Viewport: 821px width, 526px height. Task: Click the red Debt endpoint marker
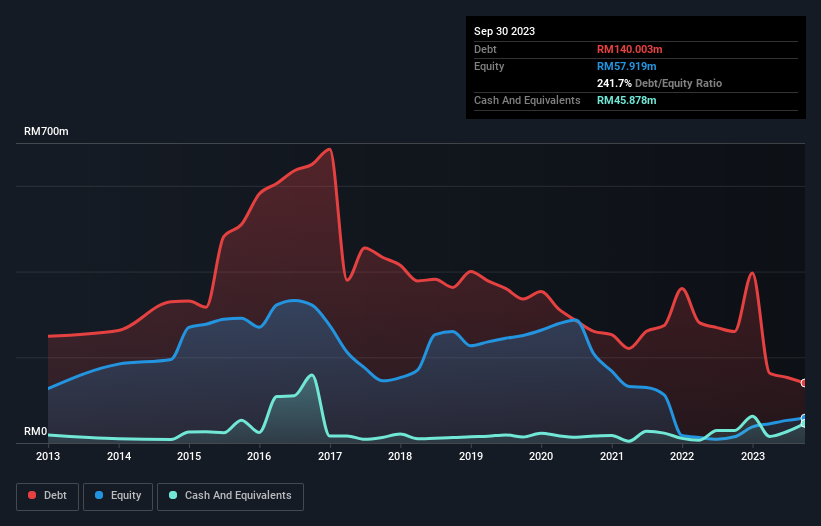(804, 383)
